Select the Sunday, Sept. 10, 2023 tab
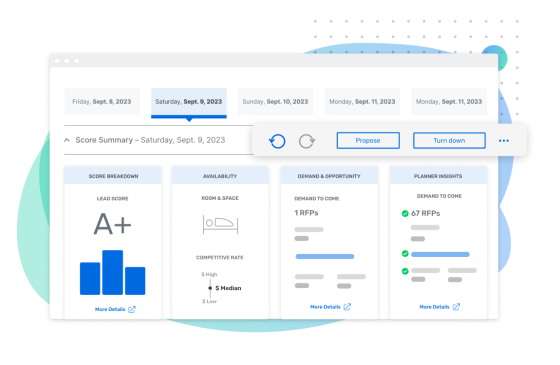 275,101
